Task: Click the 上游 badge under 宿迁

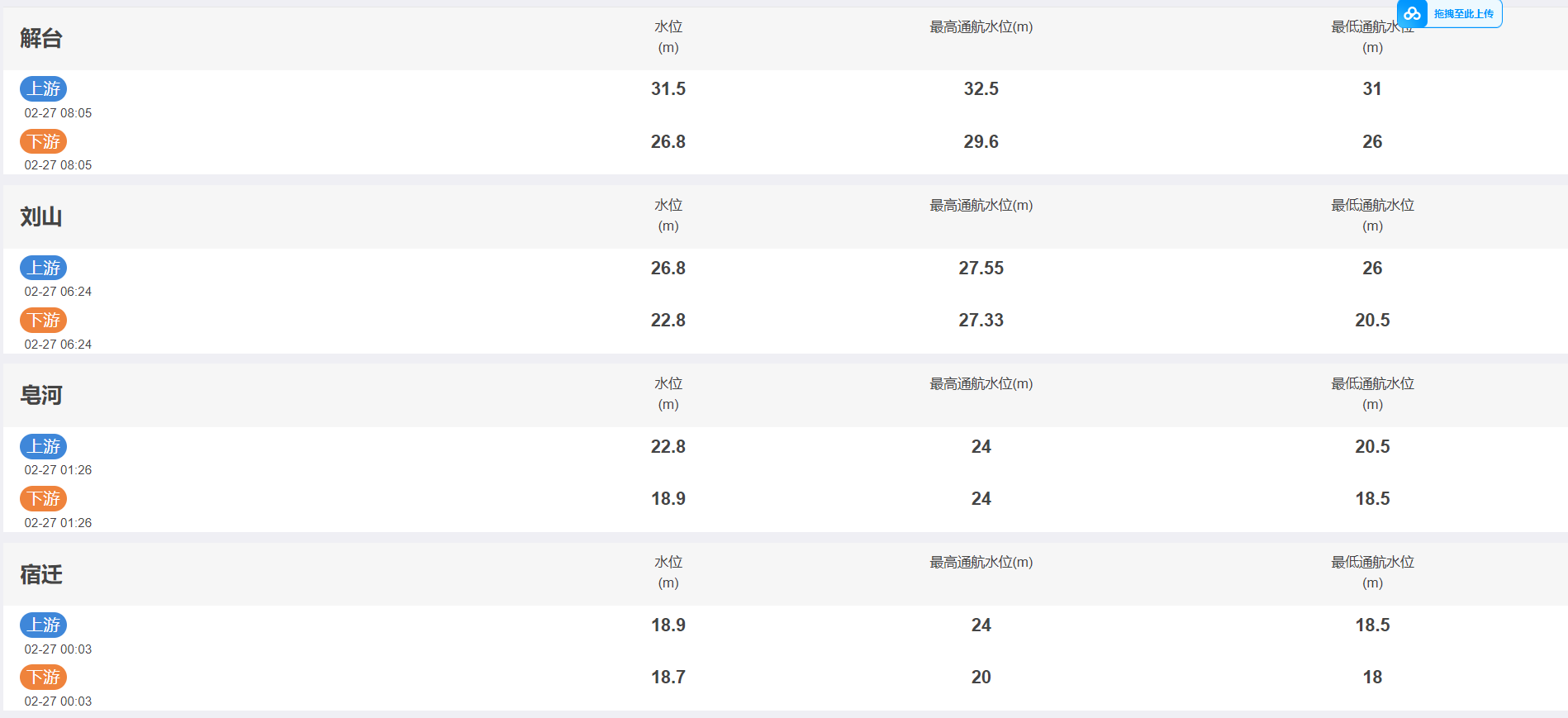Action: pyautogui.click(x=44, y=625)
